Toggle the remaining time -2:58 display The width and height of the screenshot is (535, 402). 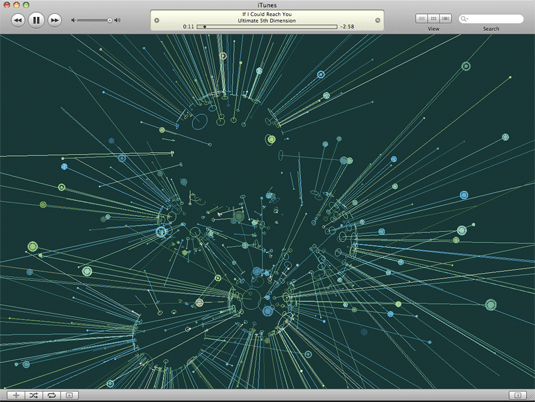point(347,27)
